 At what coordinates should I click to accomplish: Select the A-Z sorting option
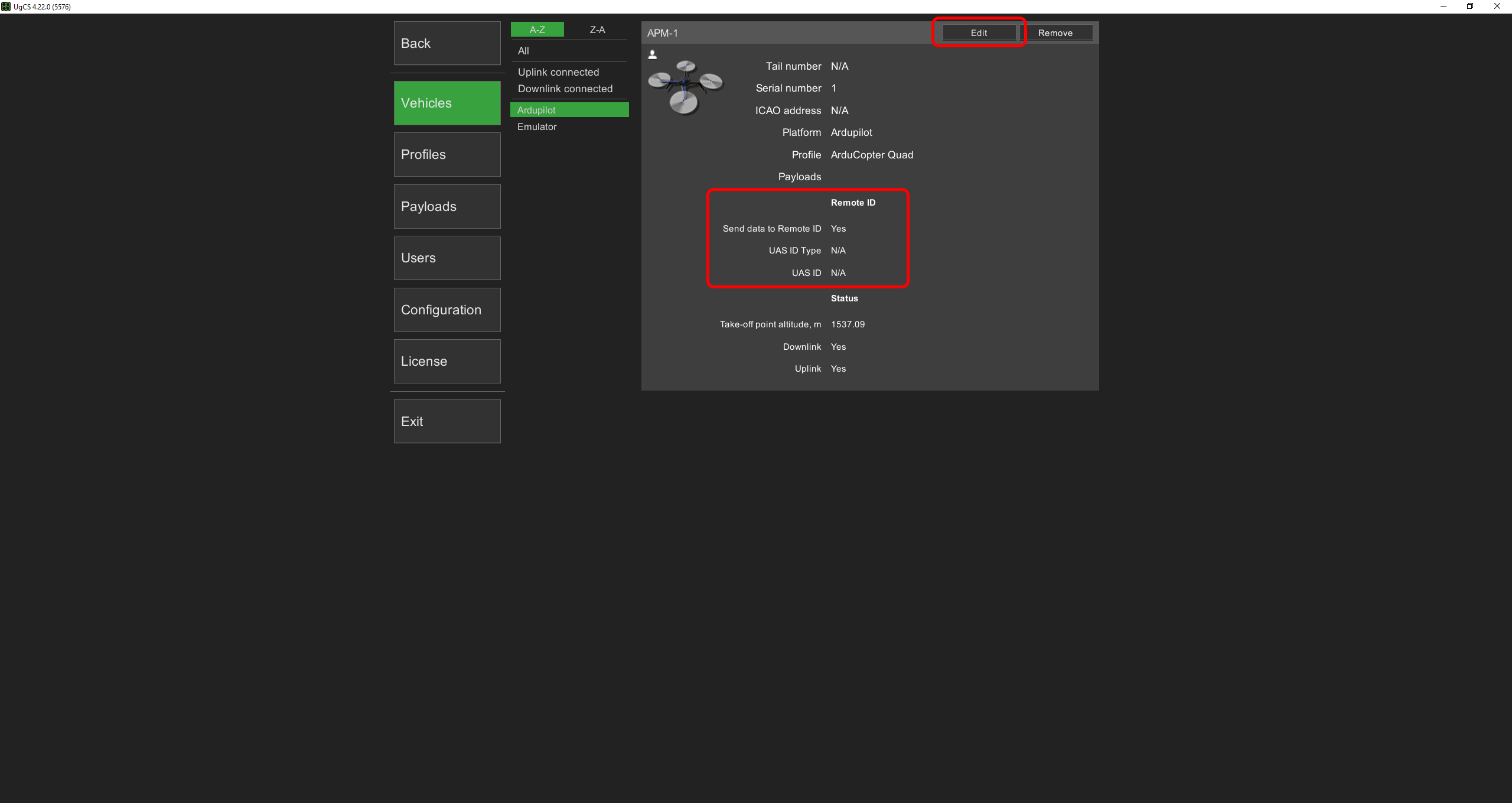point(537,29)
